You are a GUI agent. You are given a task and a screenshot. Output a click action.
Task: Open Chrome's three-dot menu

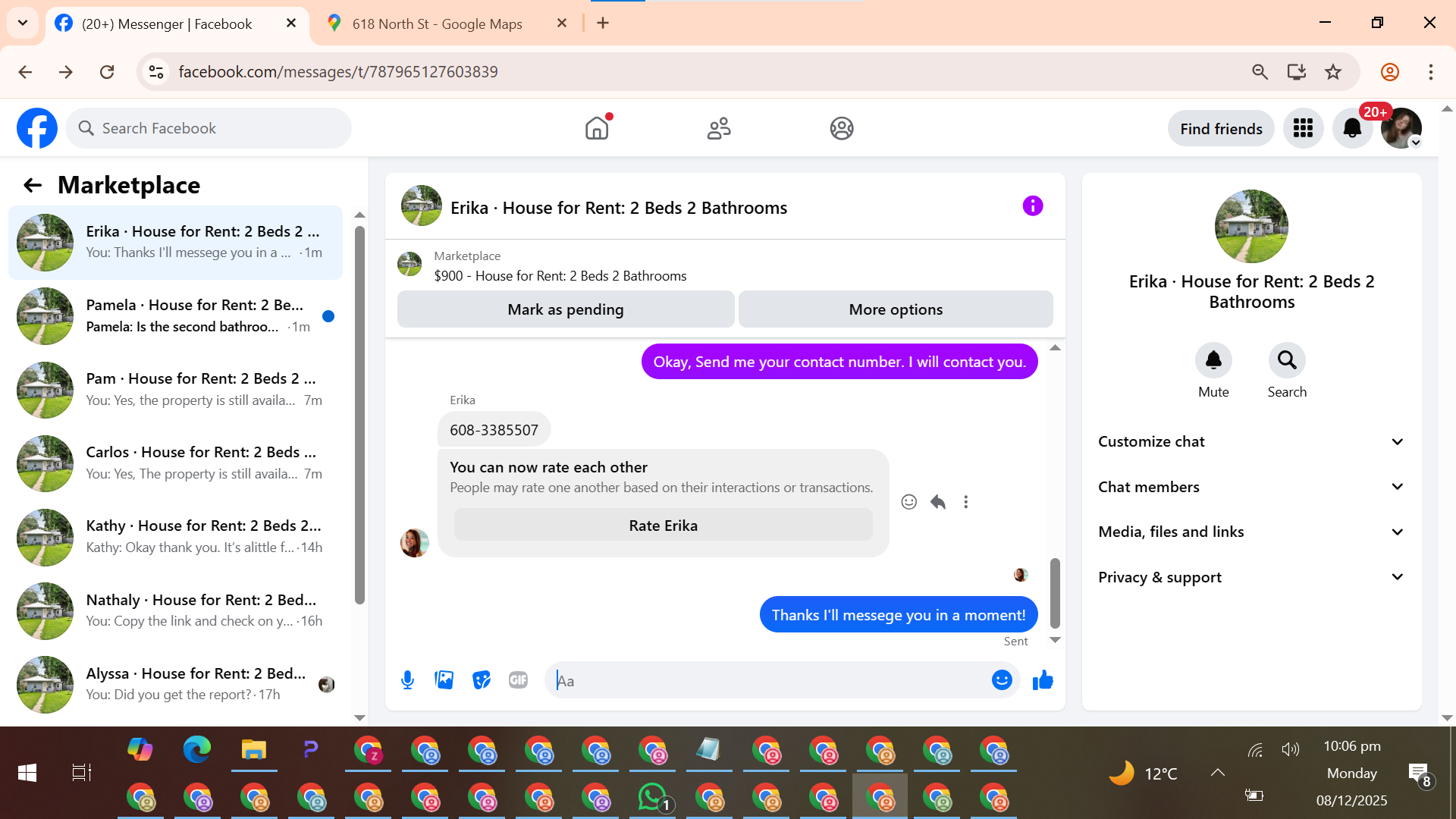point(1431,72)
